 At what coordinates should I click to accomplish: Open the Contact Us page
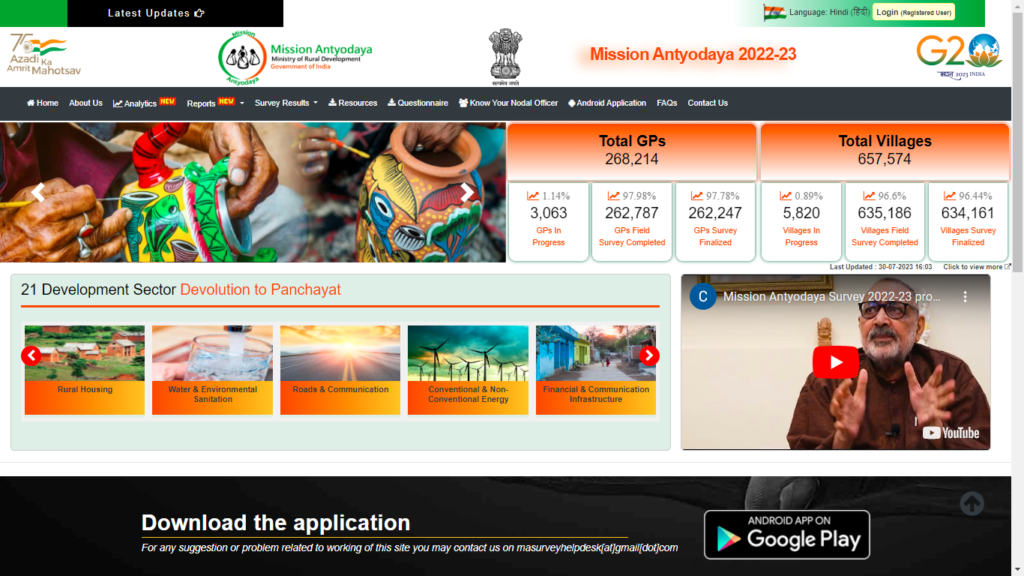click(x=707, y=103)
